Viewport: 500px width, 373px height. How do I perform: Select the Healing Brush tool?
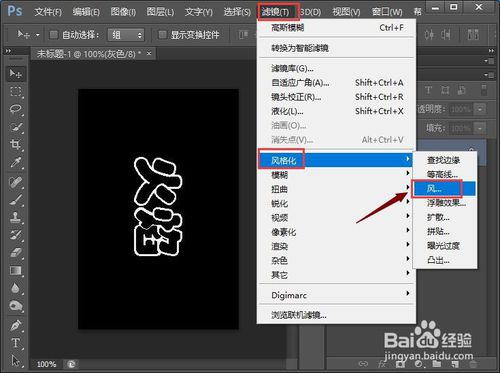tap(15, 182)
